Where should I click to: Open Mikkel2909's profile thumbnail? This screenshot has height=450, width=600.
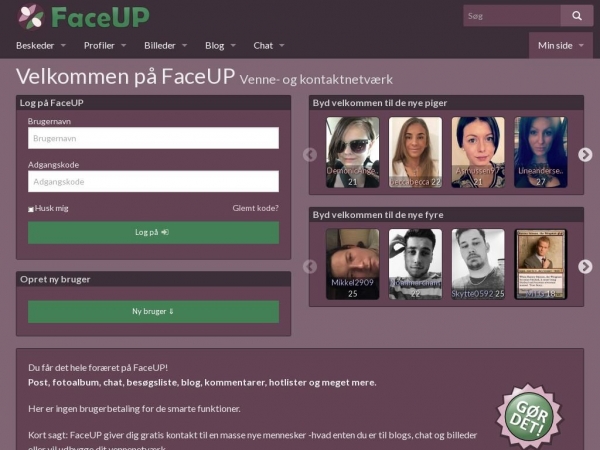point(352,264)
